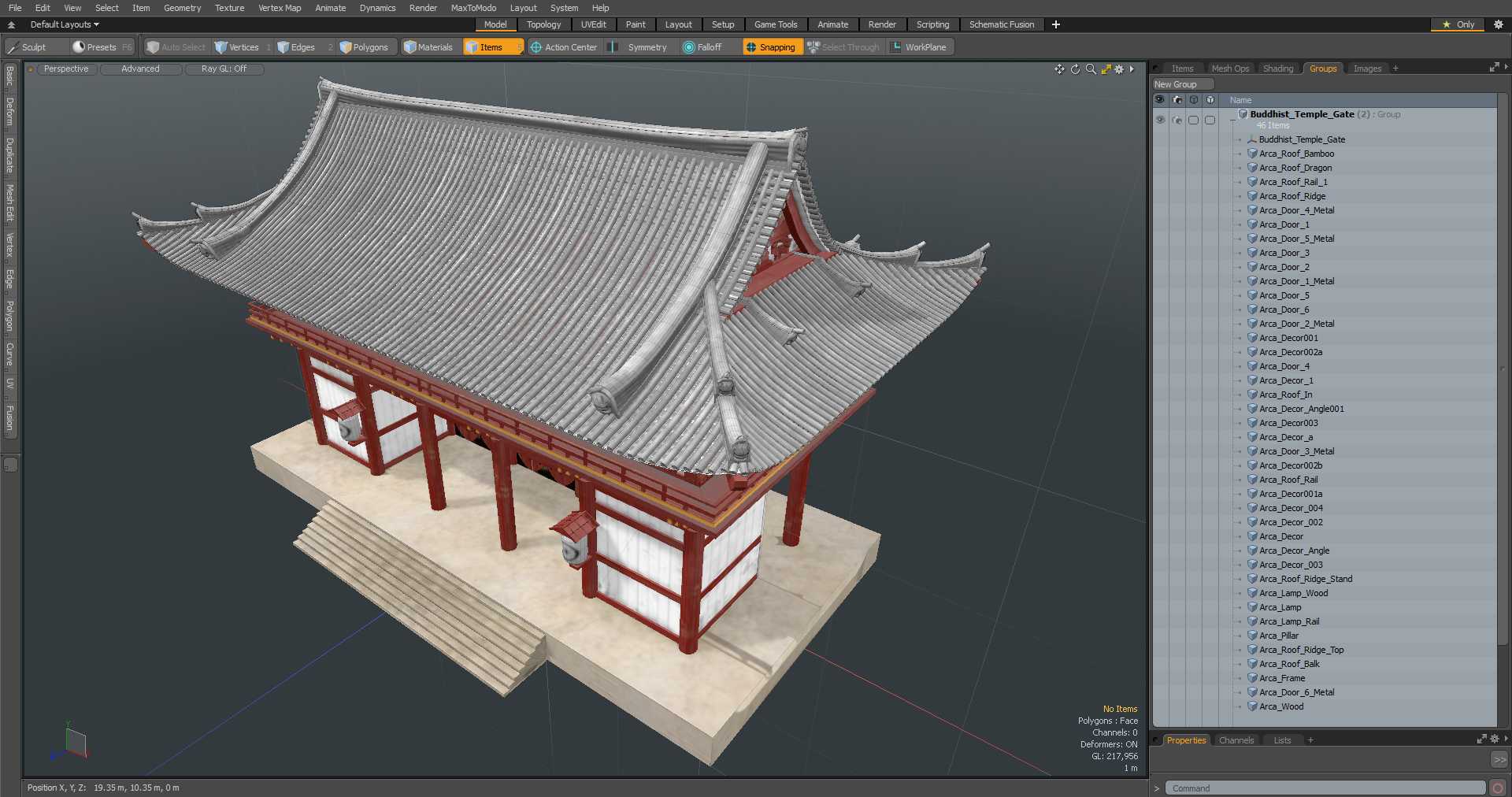Expand the Properties panel options arrow
1512x797 pixels.
point(1506,740)
